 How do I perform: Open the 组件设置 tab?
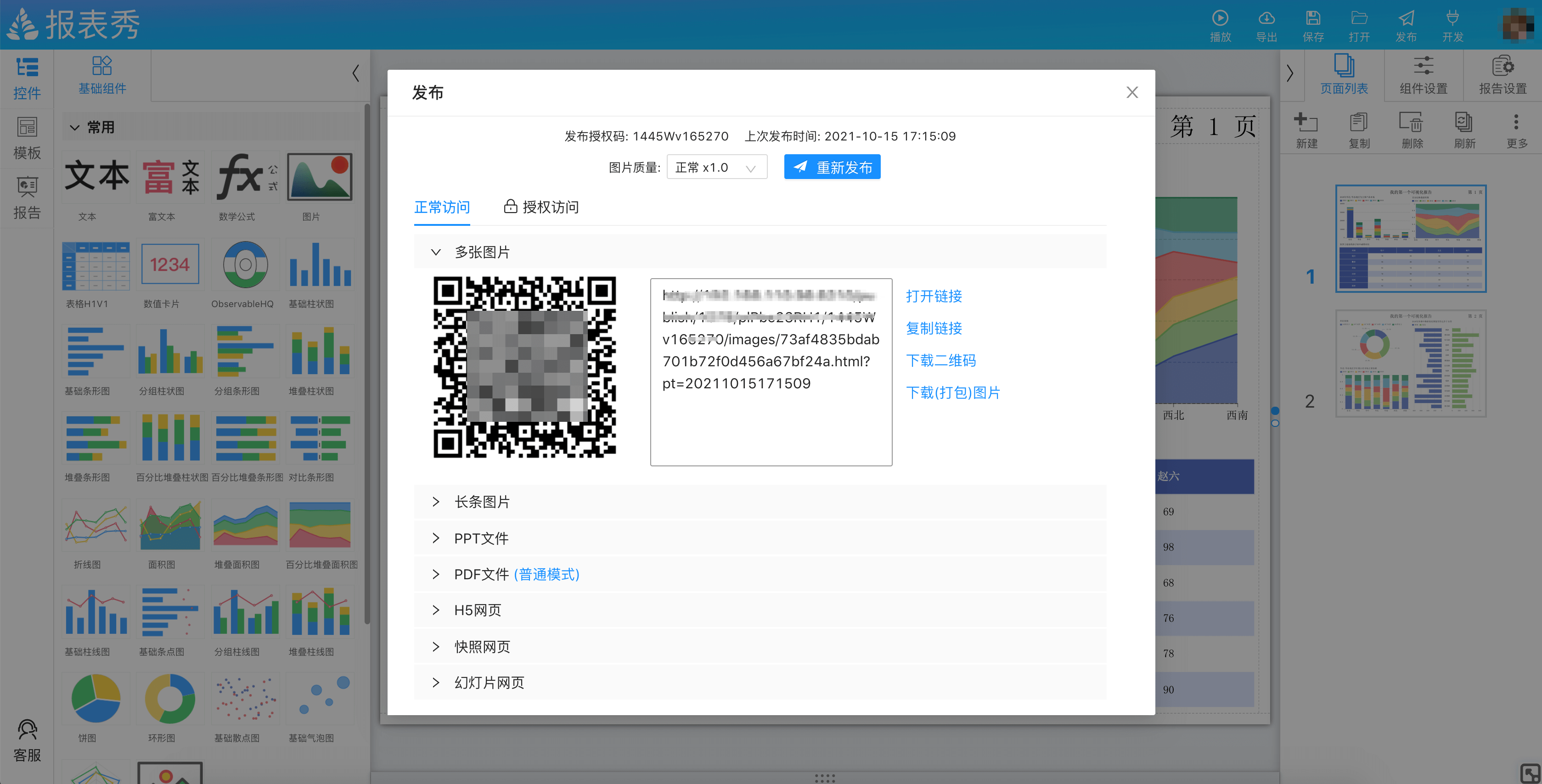pos(1424,75)
